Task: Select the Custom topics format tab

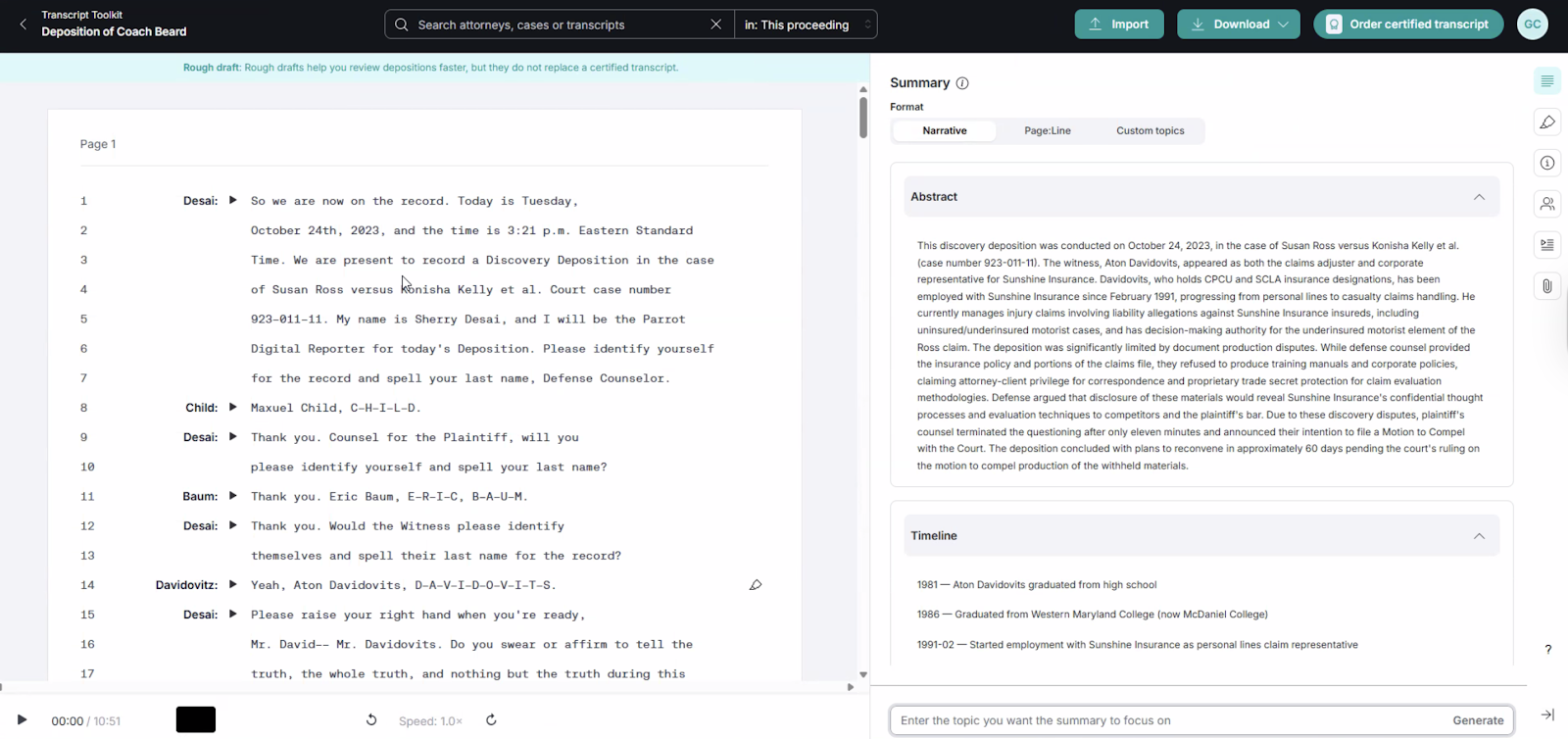Action: 1150,130
